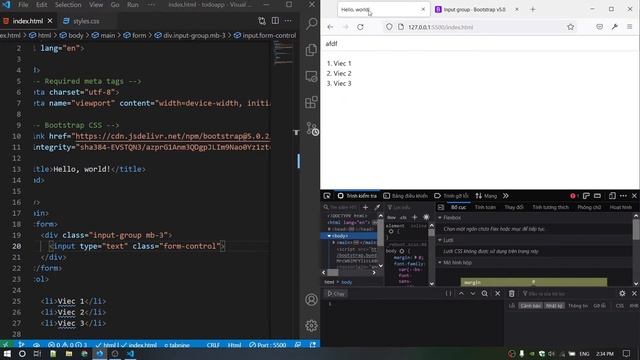Open the Firefox hamburger menu
Screen dimensions: 640x360
pos(629,27)
